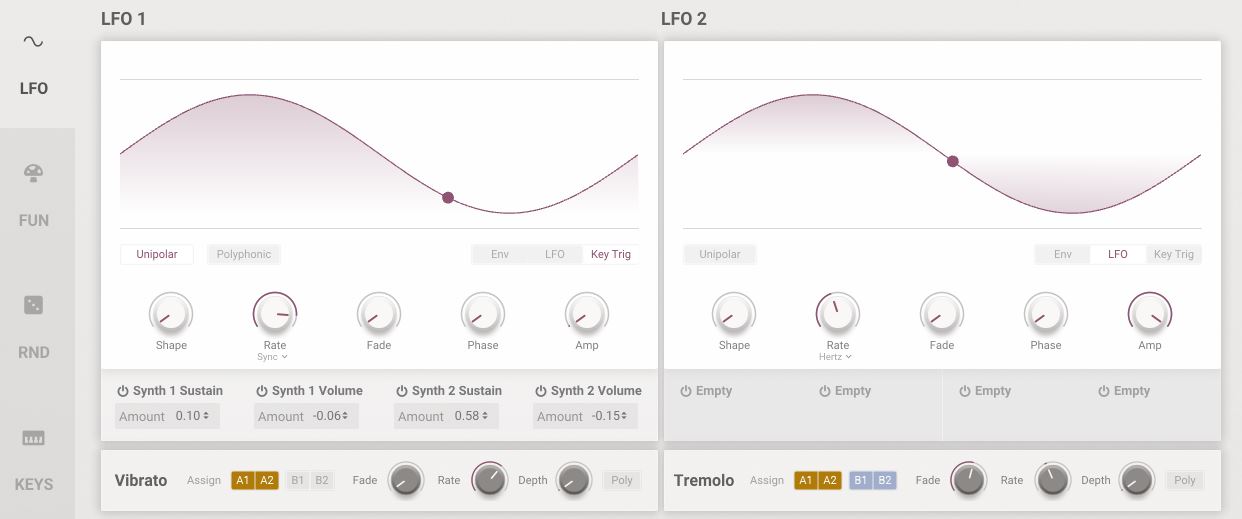Image resolution: width=1242 pixels, height=519 pixels.
Task: Enable Unipolar on LFO 2
Action: pyautogui.click(x=720, y=254)
